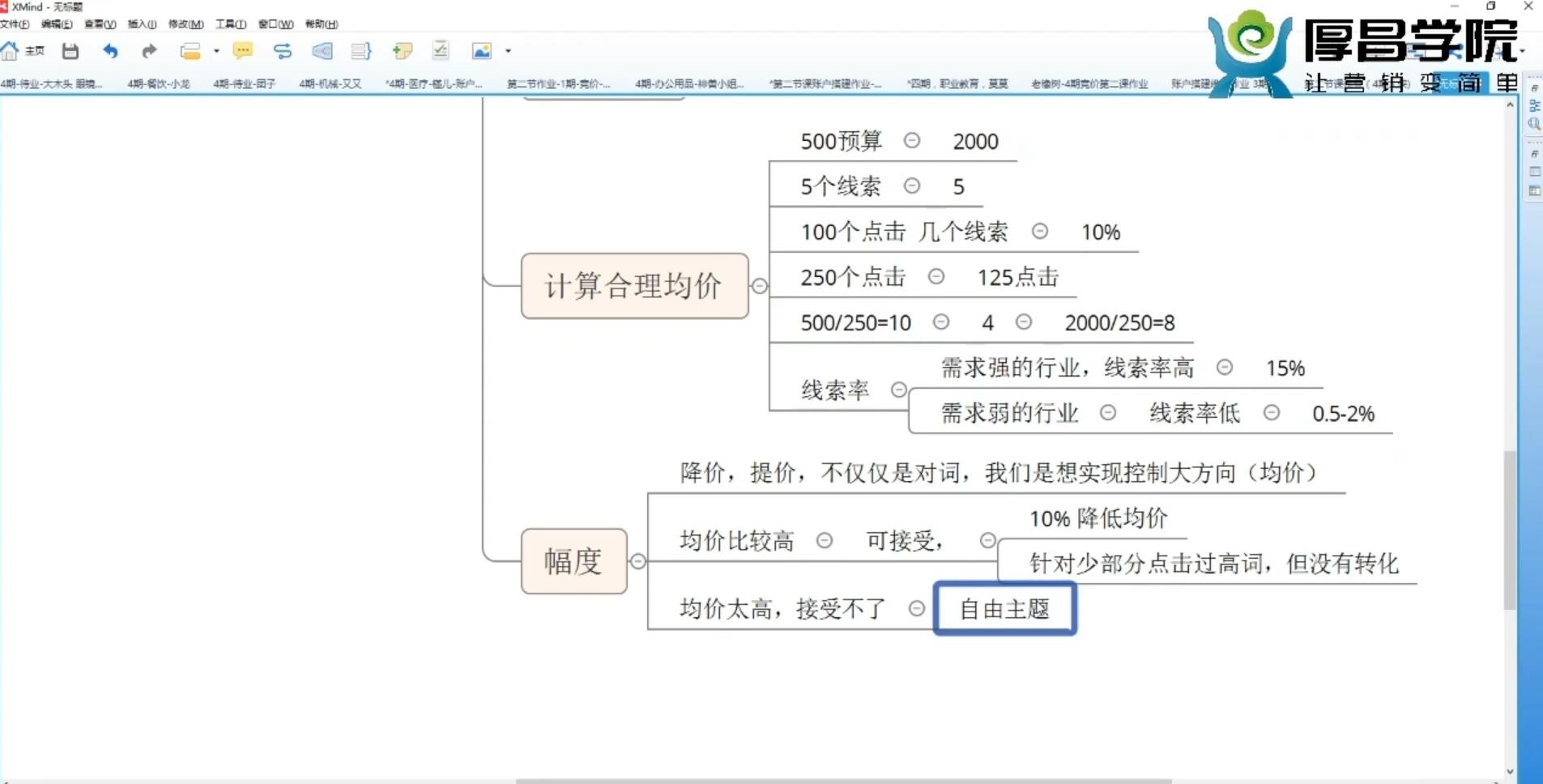Viewport: 1543px width, 784px height.
Task: Click the horizontal scrollbar thumb at bottom
Action: [x=843, y=781]
